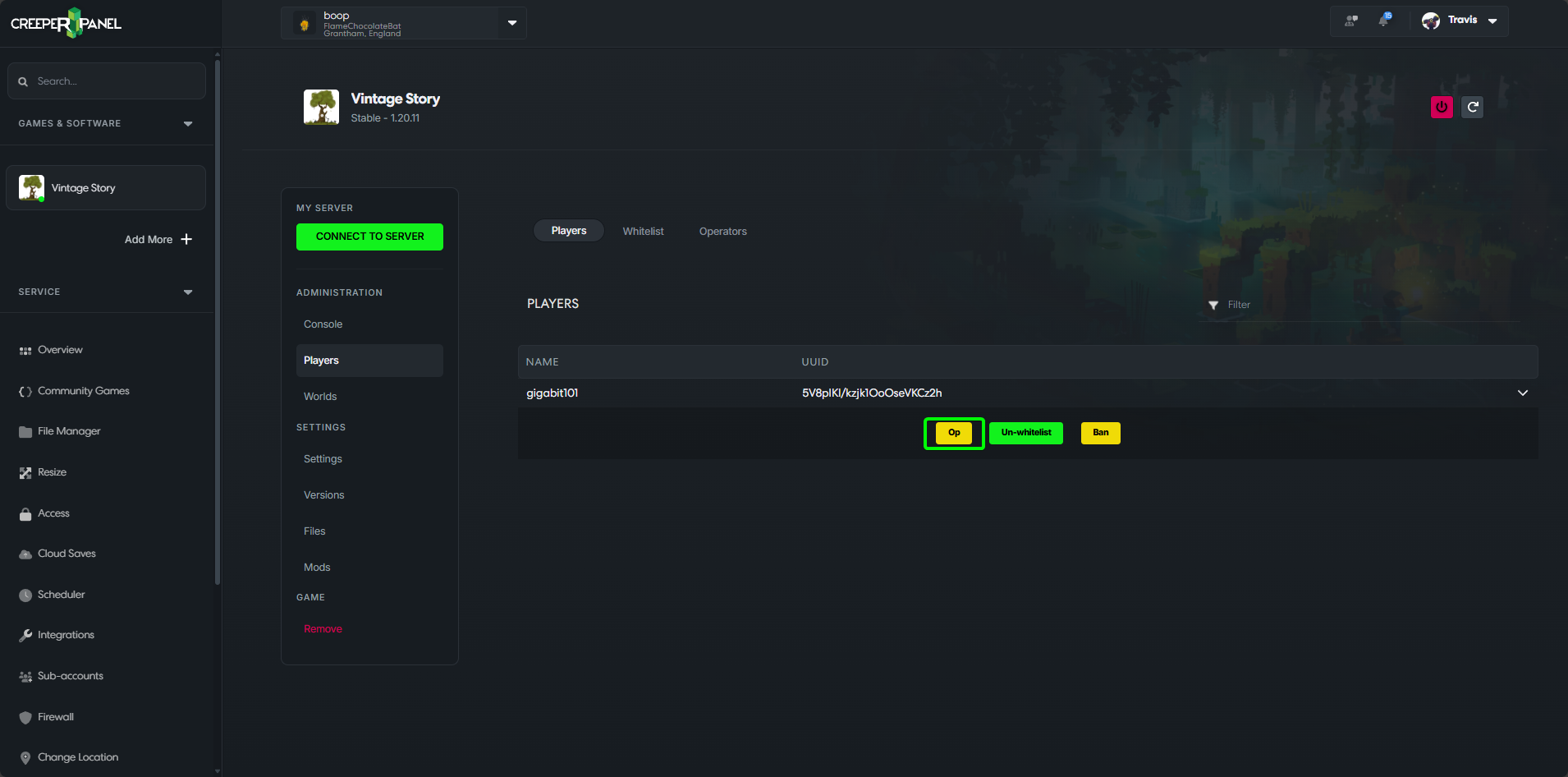Open the Versions page
1568x777 pixels.
coord(323,495)
